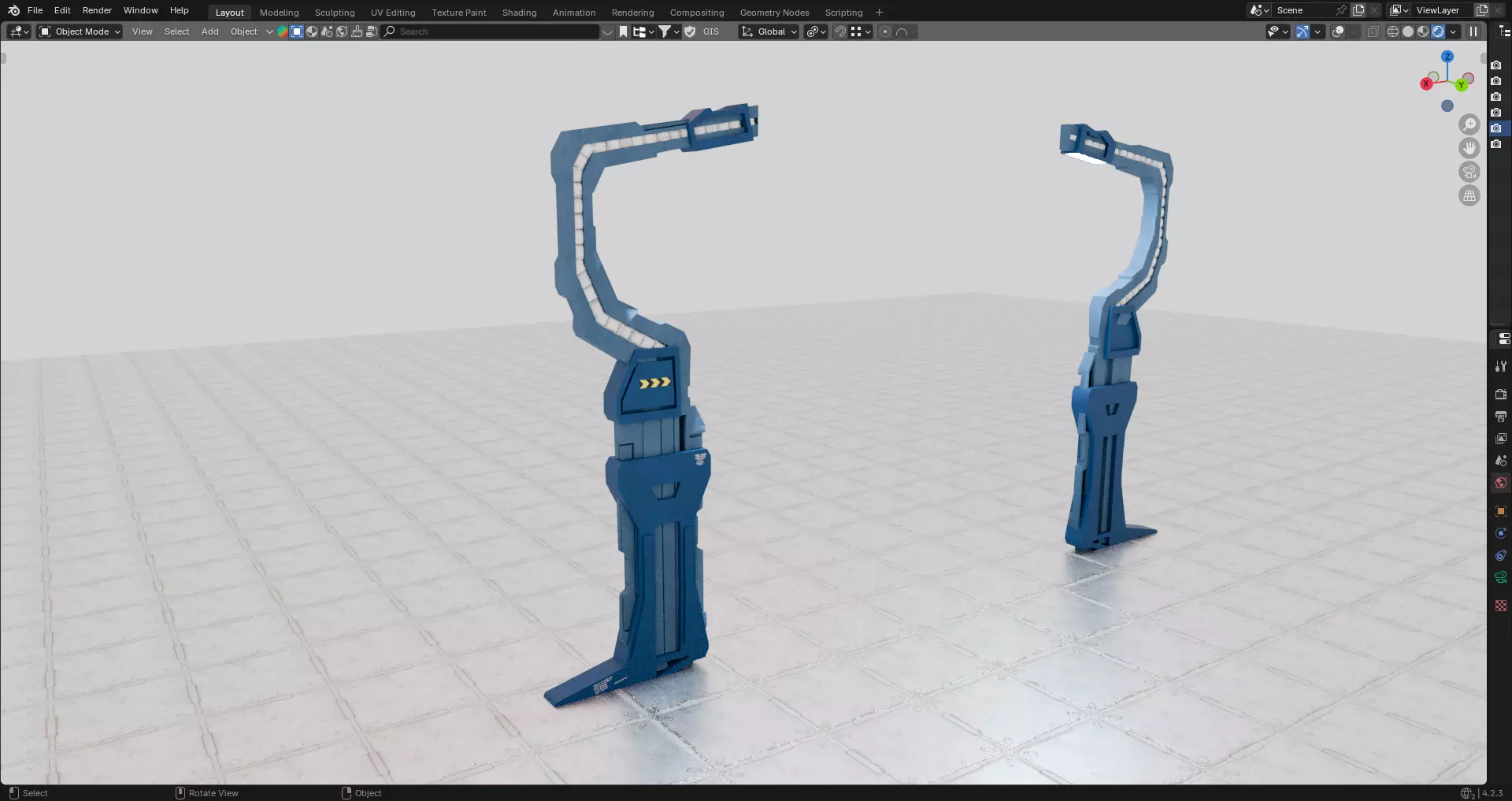Viewport: 1512px width, 801px height.
Task: Toggle the camera view gizmo
Action: [x=1469, y=172]
